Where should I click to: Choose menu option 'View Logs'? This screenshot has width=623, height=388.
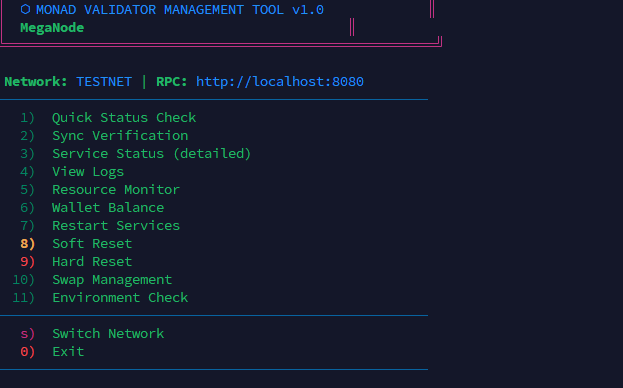[x=88, y=172]
